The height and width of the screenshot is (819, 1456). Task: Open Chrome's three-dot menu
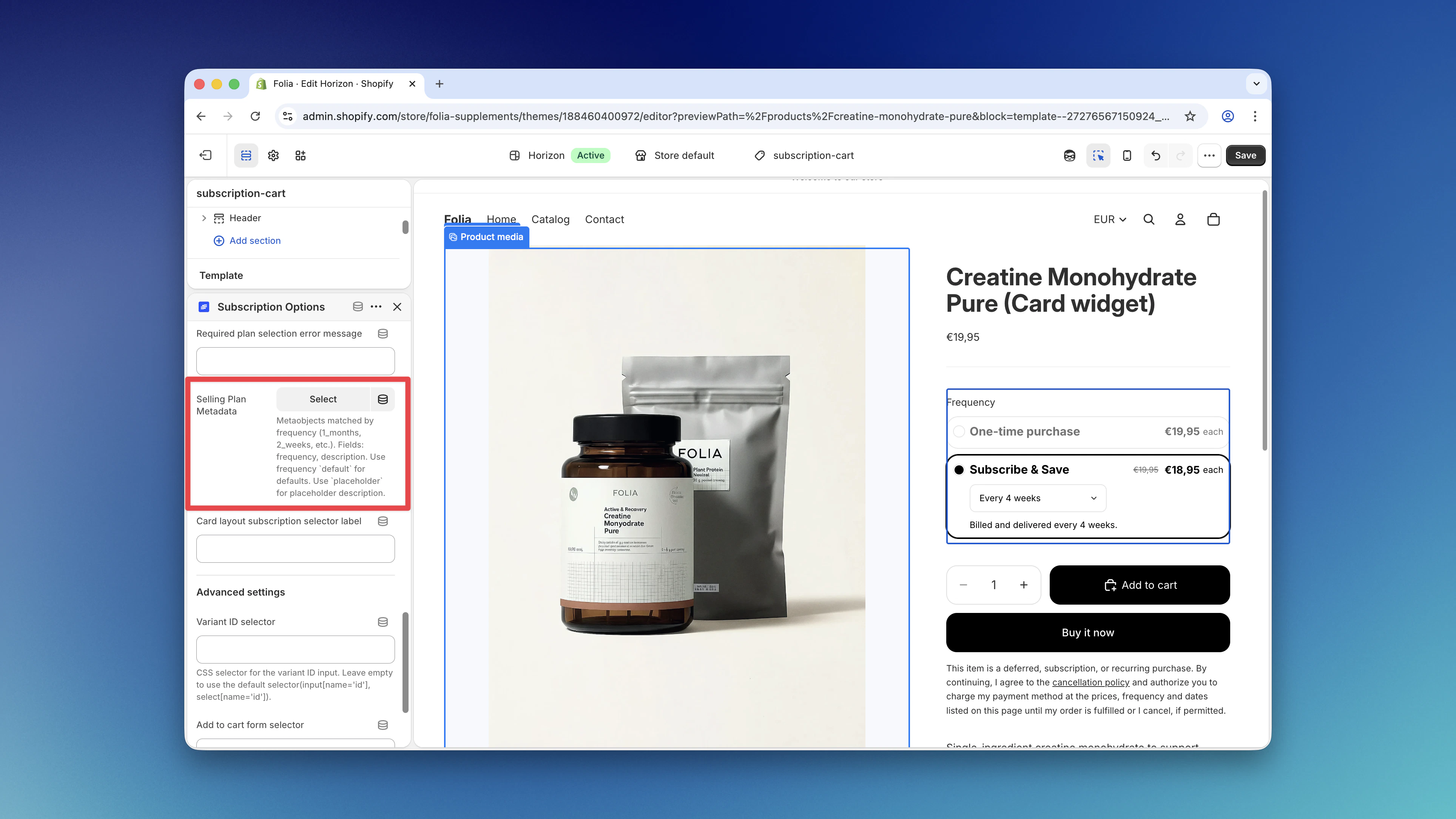click(1255, 116)
